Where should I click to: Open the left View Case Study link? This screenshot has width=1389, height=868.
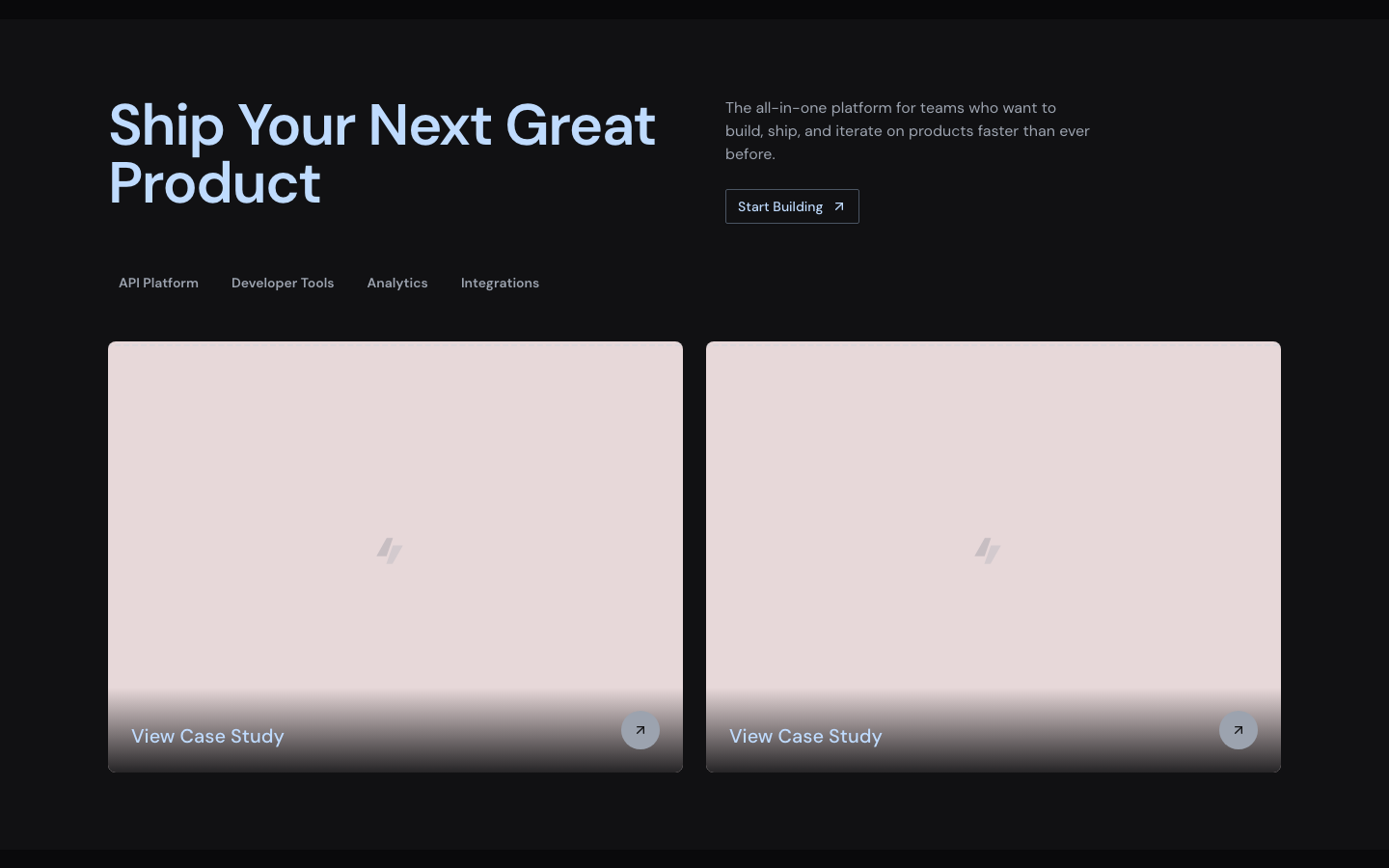pyautogui.click(x=207, y=736)
